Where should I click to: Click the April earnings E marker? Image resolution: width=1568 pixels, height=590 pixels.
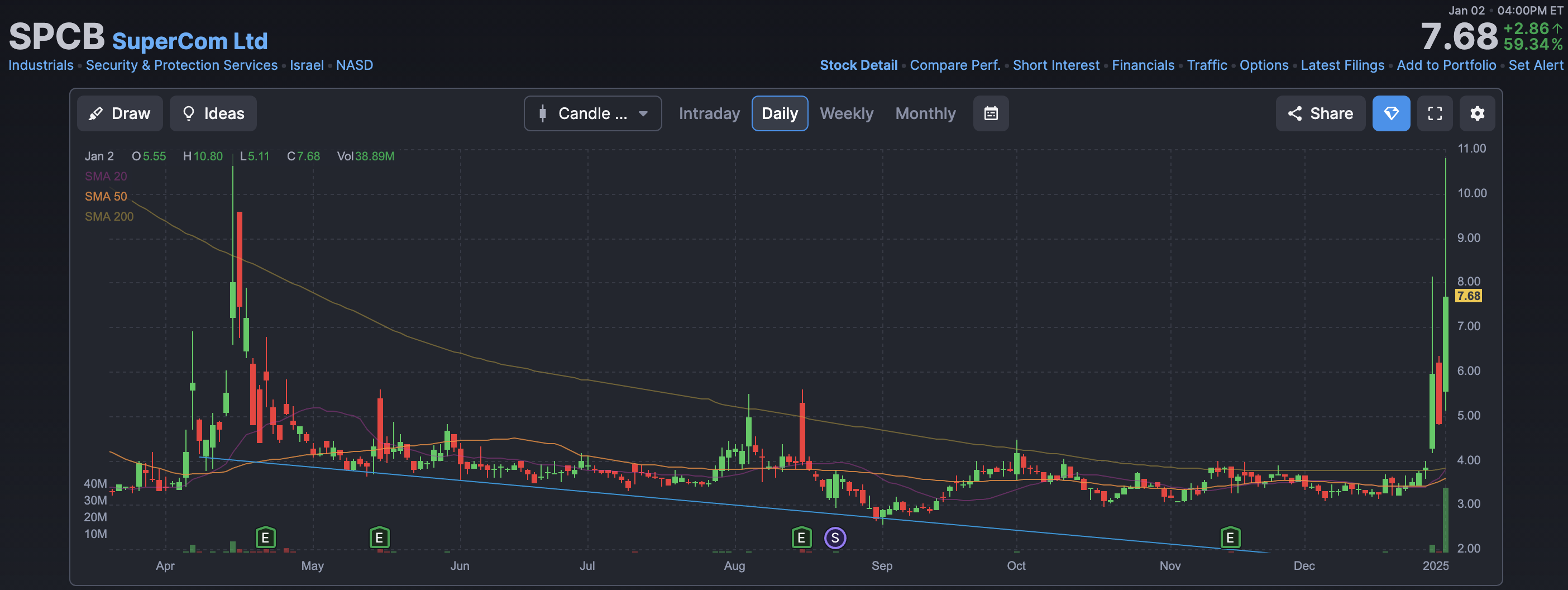(265, 537)
